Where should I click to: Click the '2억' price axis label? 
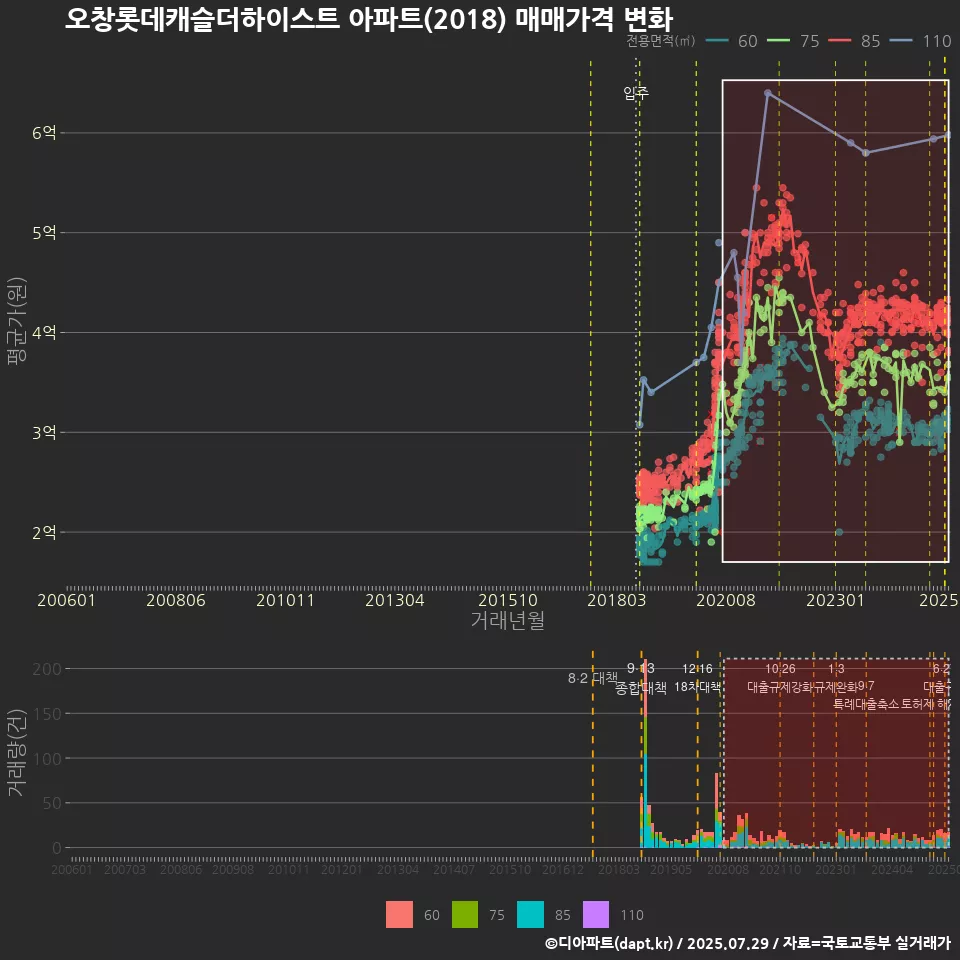coord(44,533)
